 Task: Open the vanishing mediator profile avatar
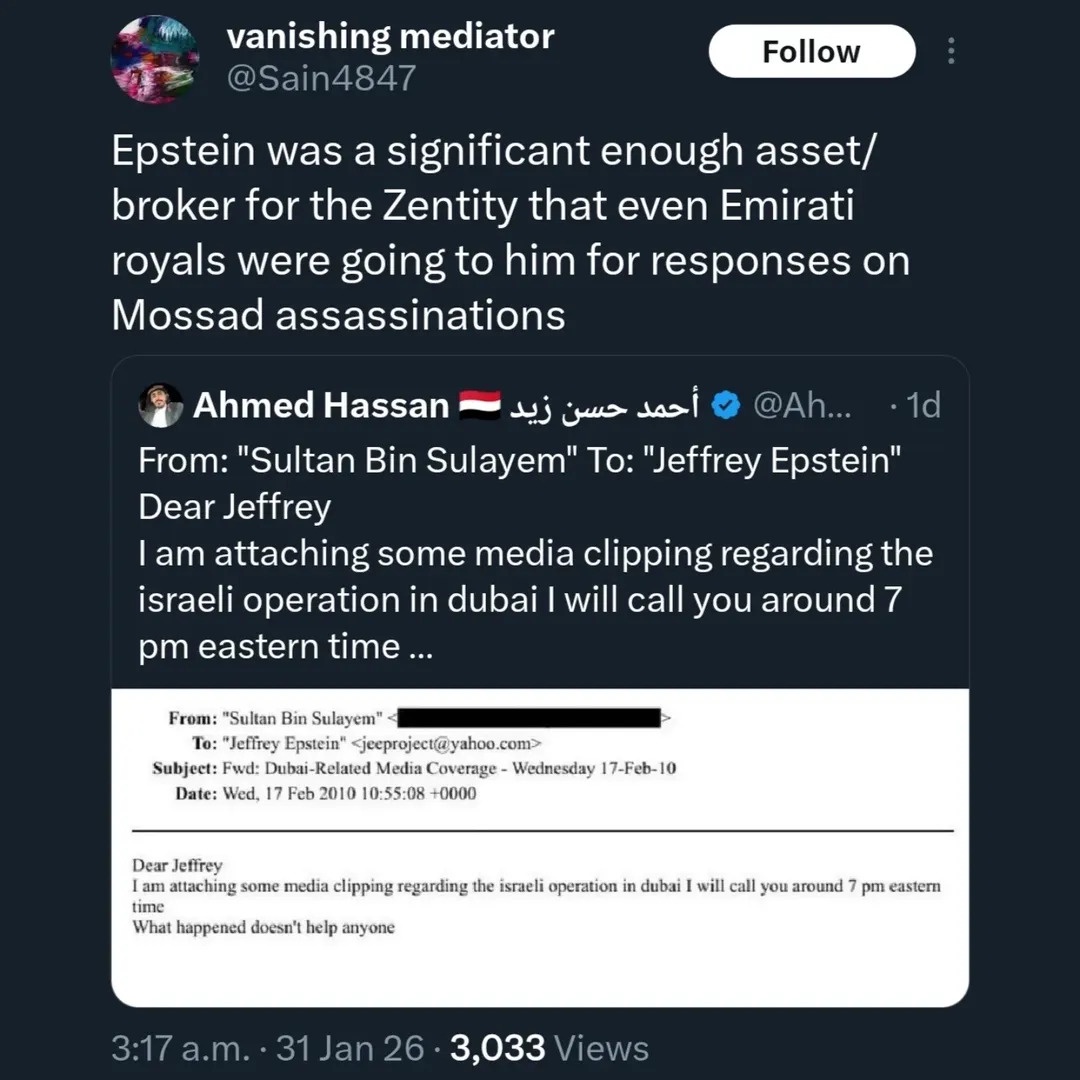pos(154,60)
